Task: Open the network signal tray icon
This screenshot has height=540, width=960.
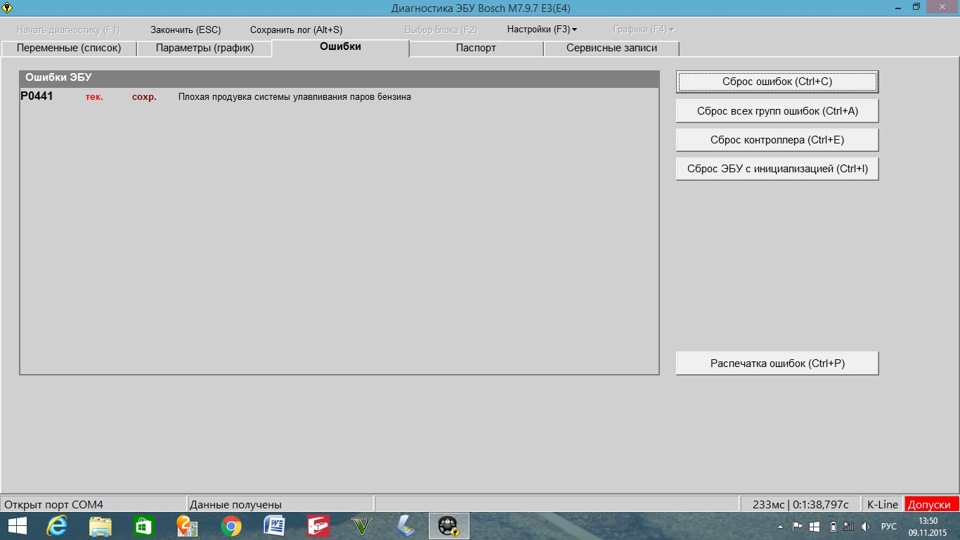Action: 849,527
